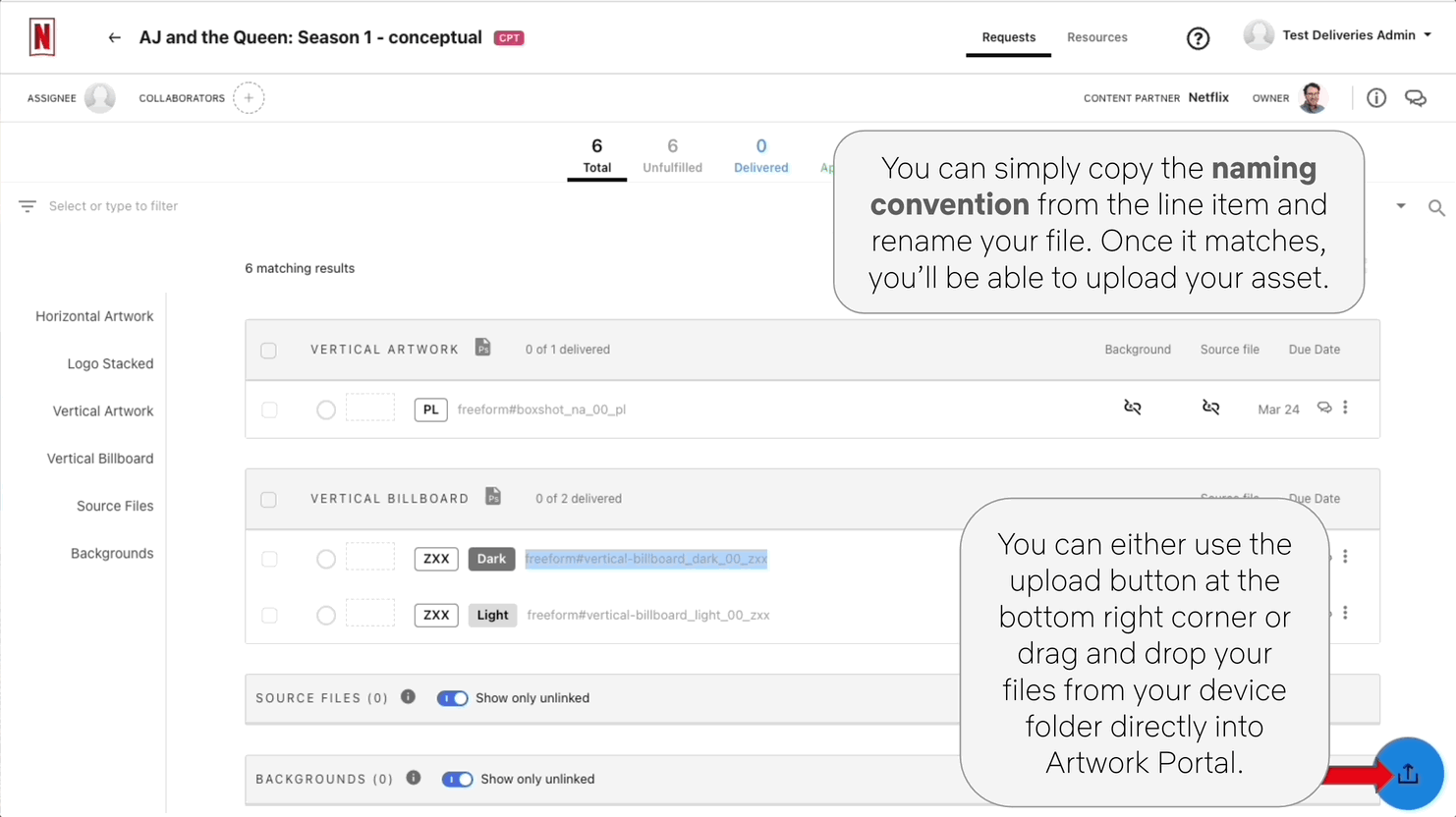Expand the filter bar dropdown arrow
The height and width of the screenshot is (817, 1456).
coord(1400,206)
